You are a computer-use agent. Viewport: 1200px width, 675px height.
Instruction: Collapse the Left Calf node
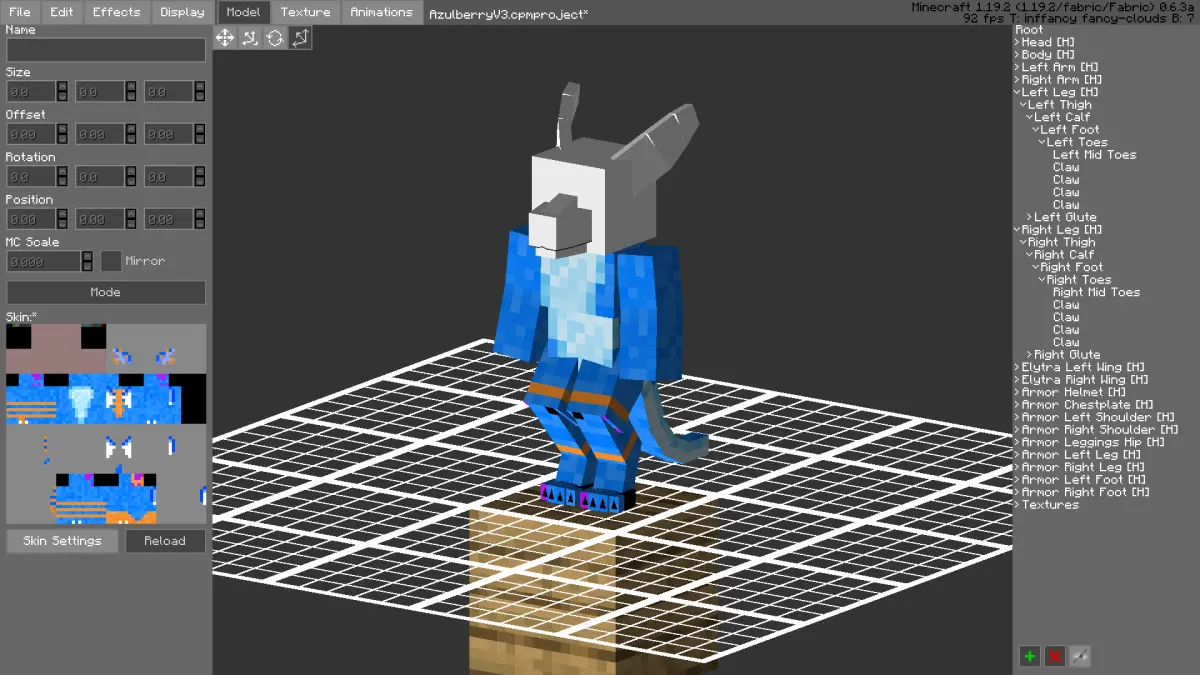(x=1030, y=118)
